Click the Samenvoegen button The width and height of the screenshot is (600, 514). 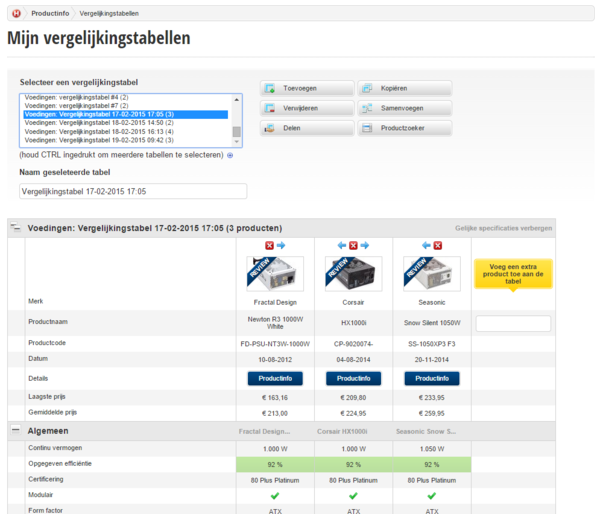[x=405, y=108]
